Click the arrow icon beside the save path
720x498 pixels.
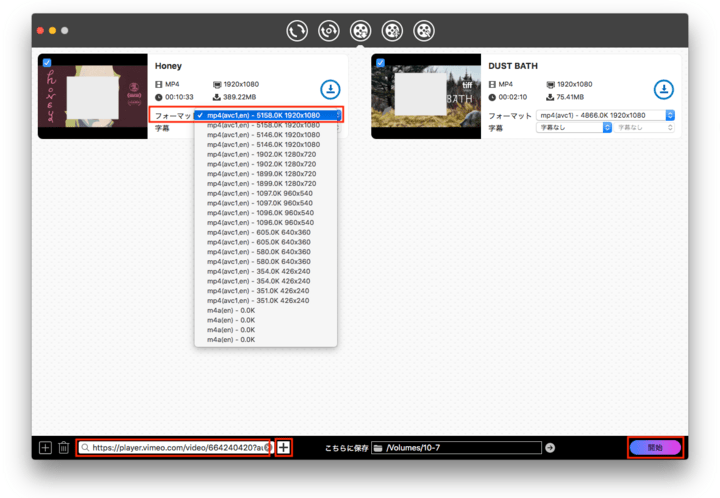[550, 448]
